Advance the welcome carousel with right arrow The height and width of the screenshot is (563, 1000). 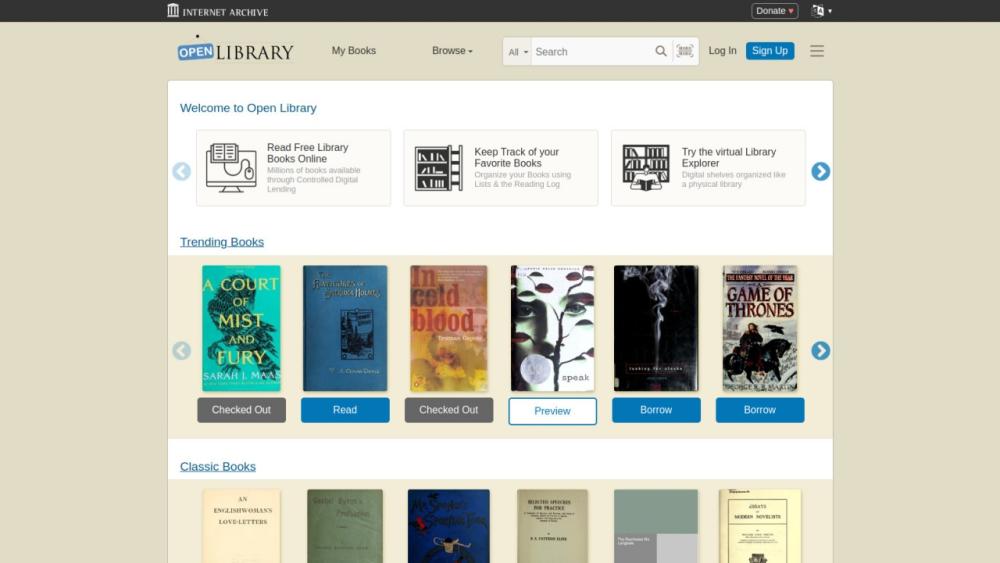pos(820,172)
